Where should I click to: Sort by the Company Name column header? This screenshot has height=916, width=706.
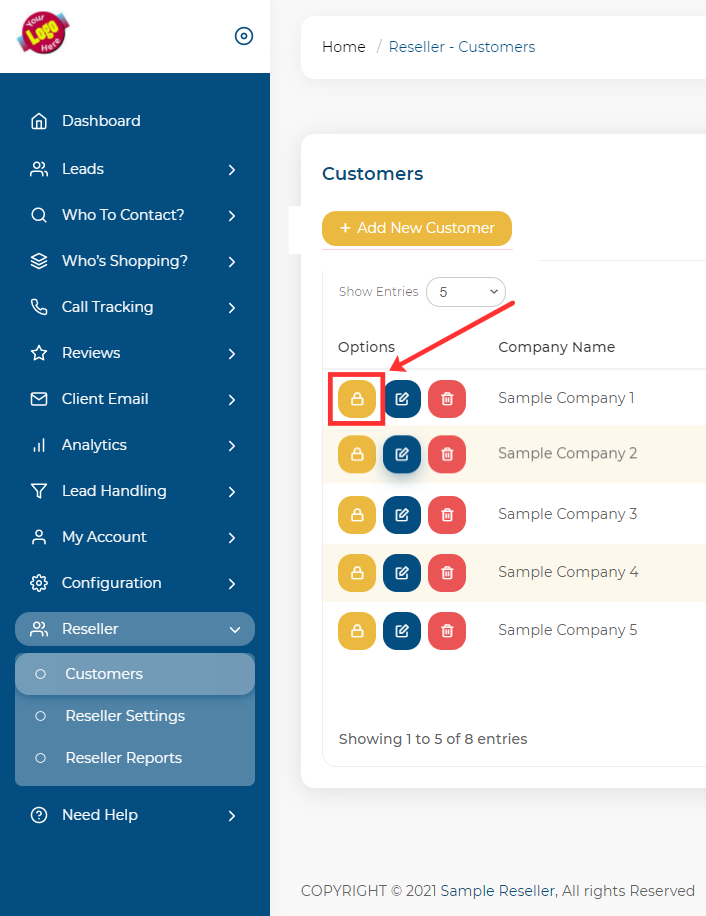556,347
